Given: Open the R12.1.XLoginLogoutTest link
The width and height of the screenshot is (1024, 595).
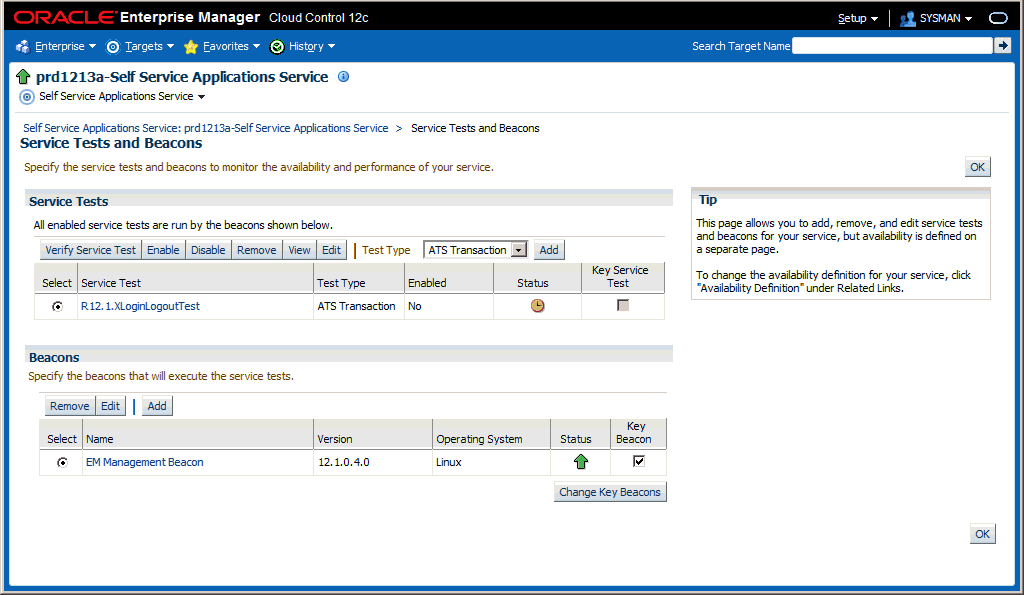Looking at the screenshot, I should 140,306.
